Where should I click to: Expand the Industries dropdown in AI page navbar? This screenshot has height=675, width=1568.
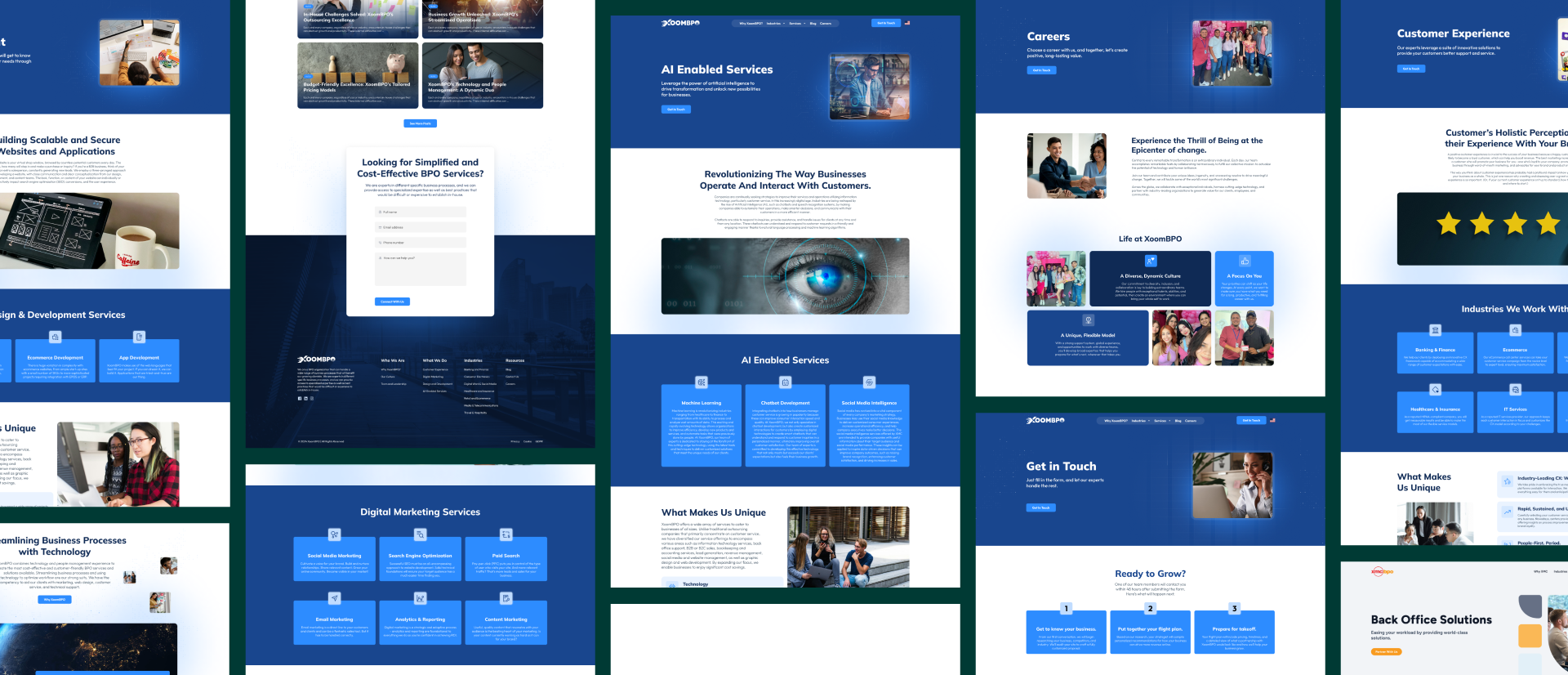tap(775, 24)
